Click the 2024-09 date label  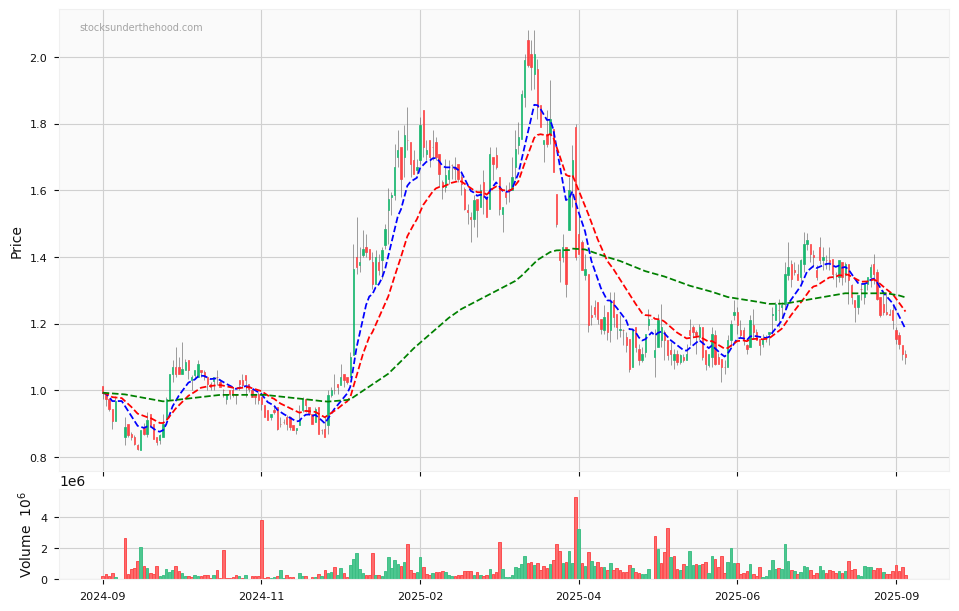(103, 596)
